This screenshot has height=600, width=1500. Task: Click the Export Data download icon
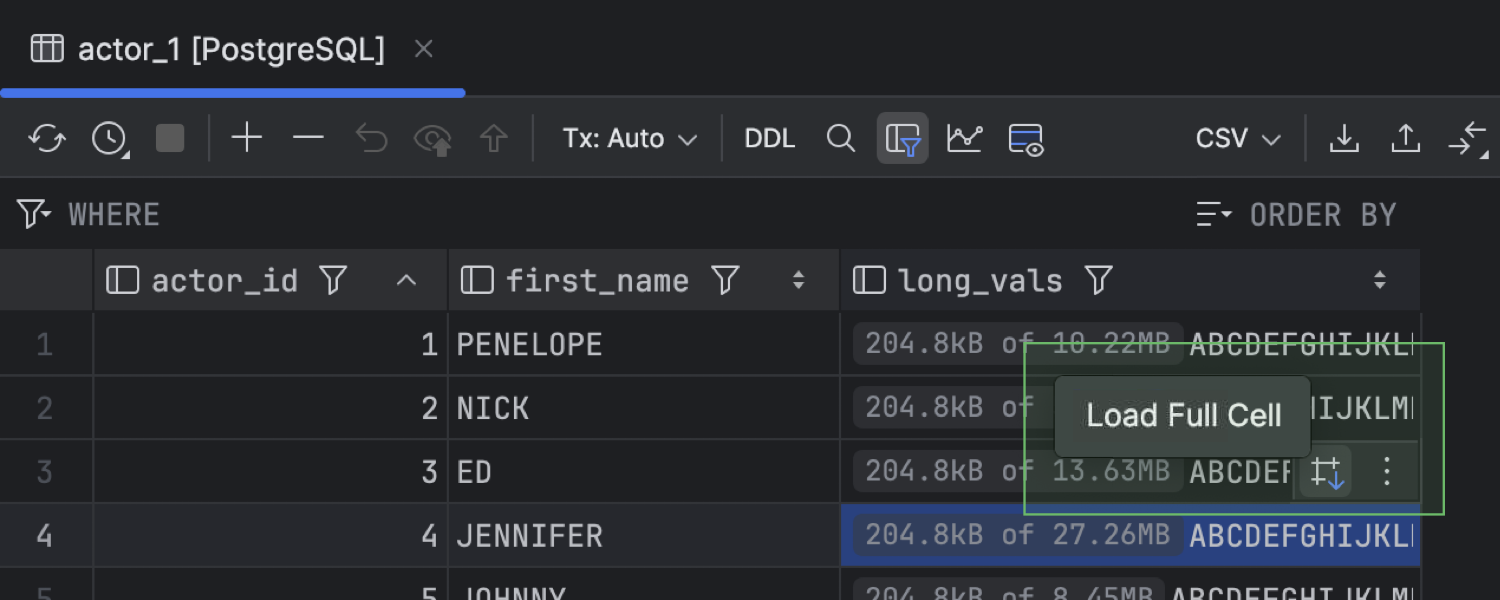1344,138
